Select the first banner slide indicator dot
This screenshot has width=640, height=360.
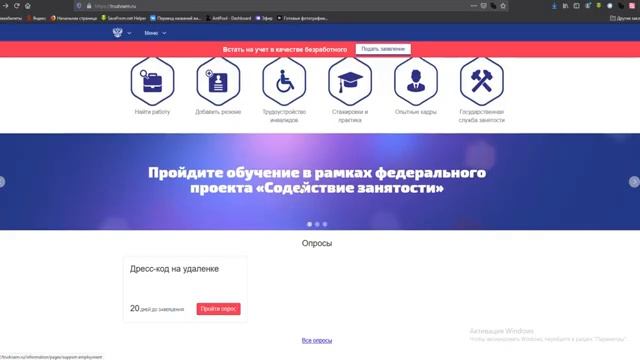click(309, 224)
